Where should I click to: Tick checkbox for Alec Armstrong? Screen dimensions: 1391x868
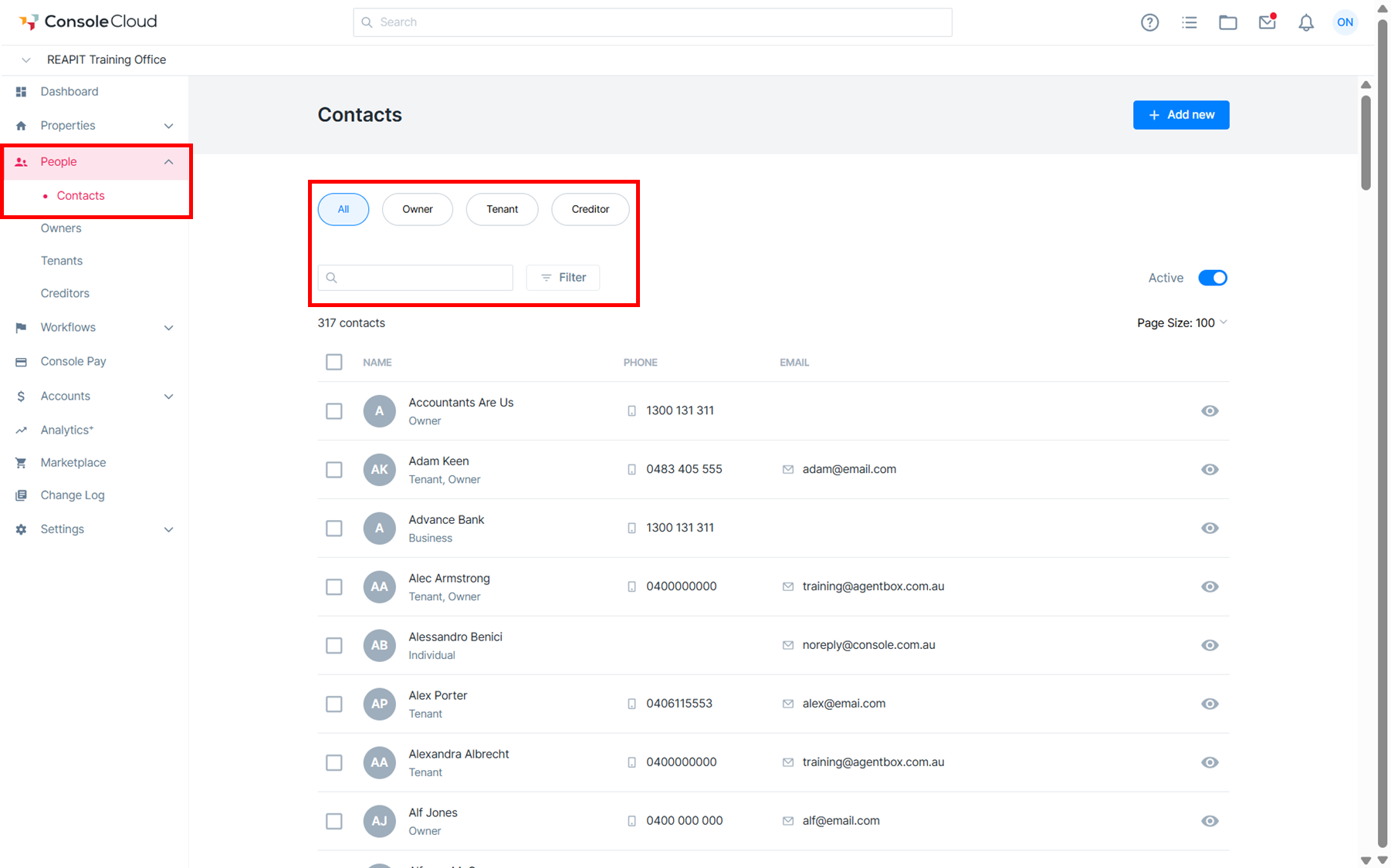coord(334,587)
